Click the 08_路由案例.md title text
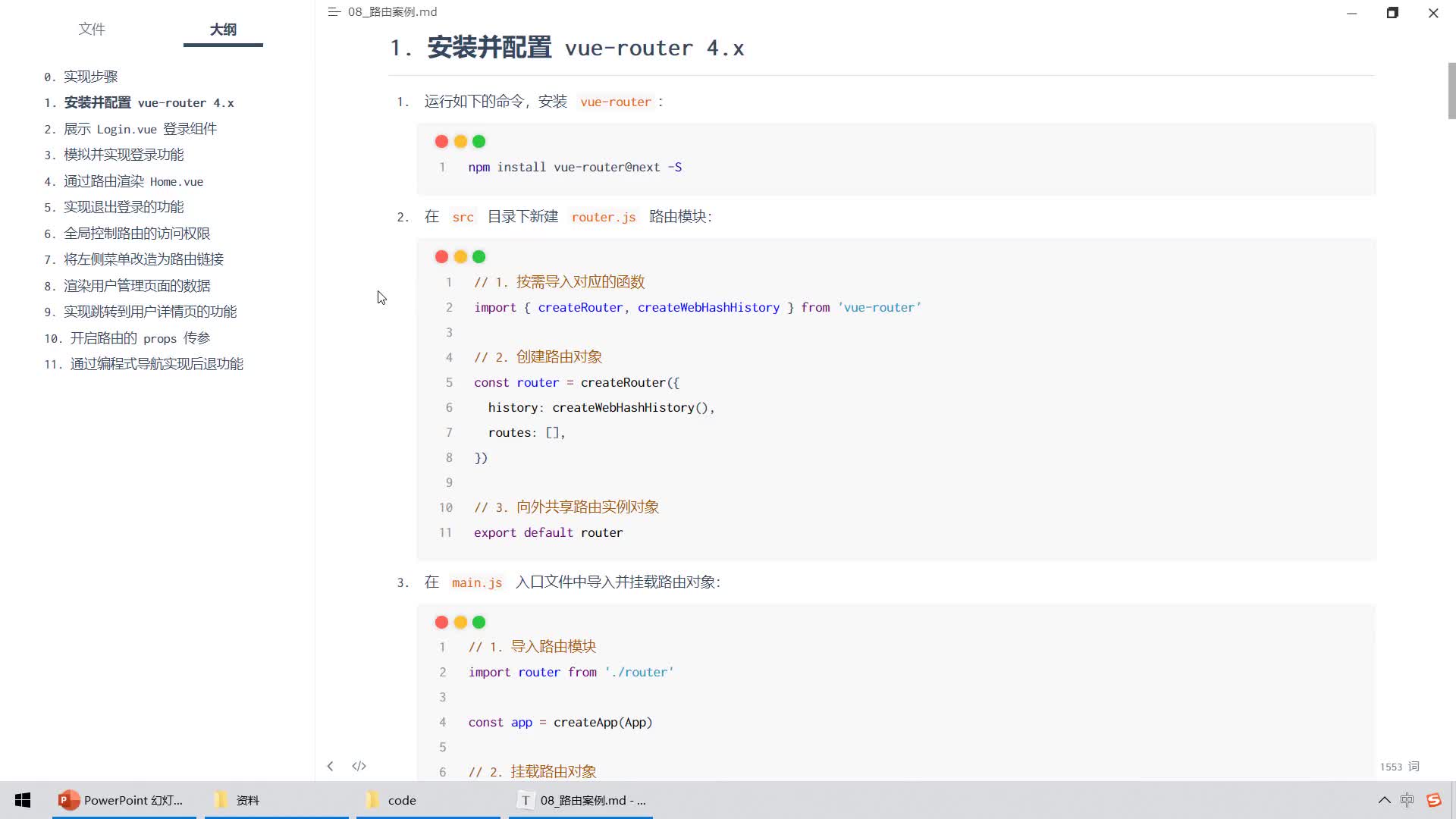The image size is (1456, 819). pos(392,12)
